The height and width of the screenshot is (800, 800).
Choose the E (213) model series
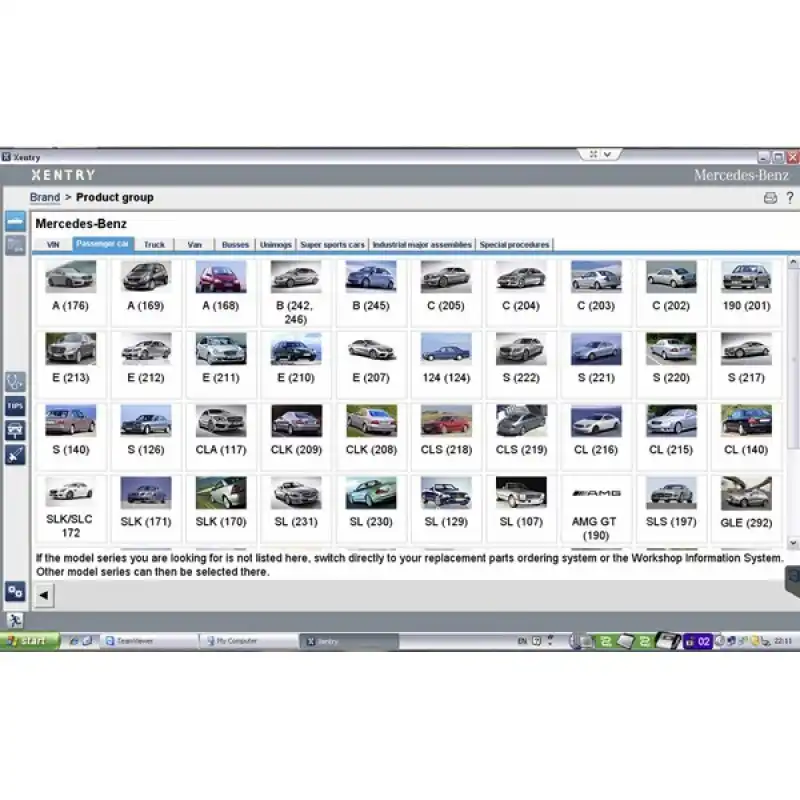(x=70, y=364)
